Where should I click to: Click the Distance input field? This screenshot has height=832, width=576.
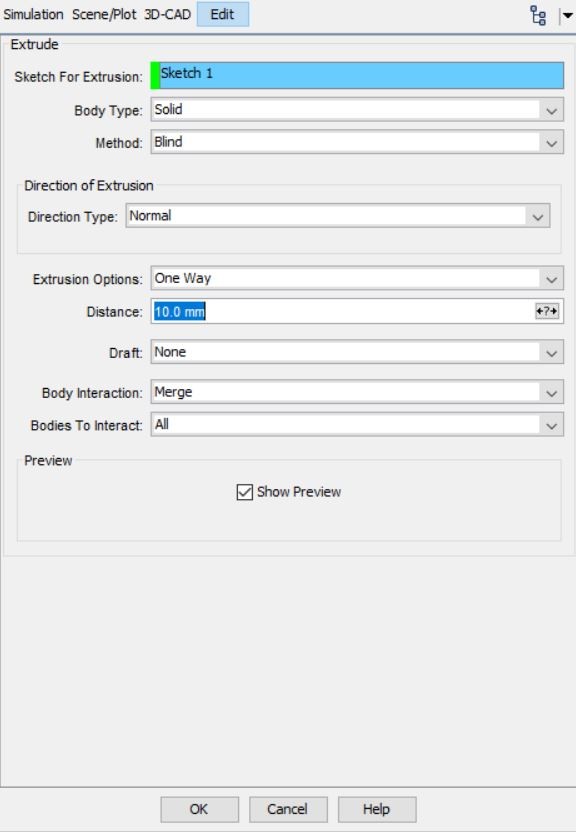coord(343,311)
